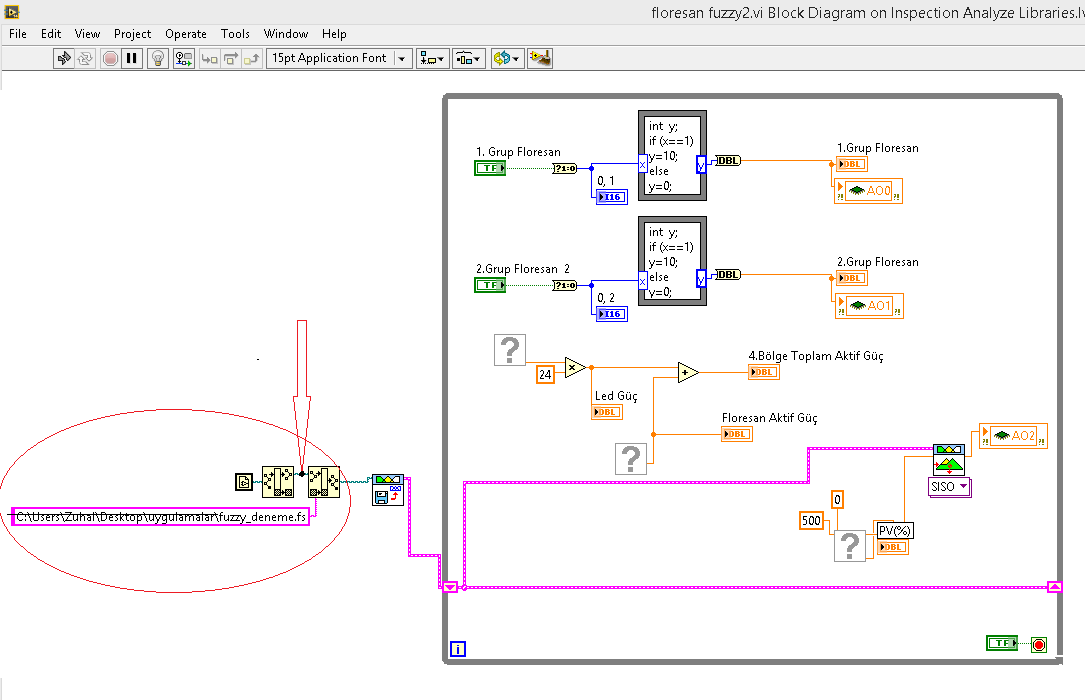This screenshot has height=700, width=1085.
Task: Select the PV(%) DBL indicator terminal
Action: [x=893, y=547]
